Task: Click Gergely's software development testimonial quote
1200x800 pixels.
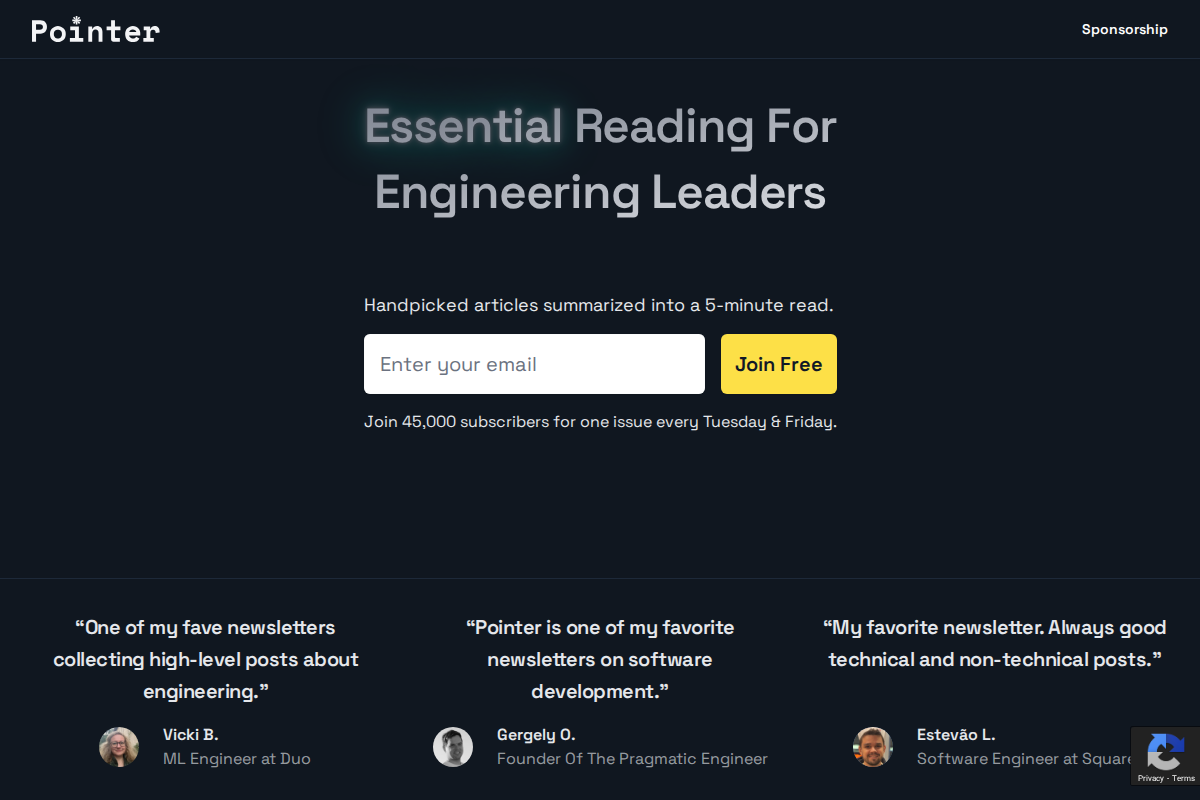Action: tap(600, 659)
